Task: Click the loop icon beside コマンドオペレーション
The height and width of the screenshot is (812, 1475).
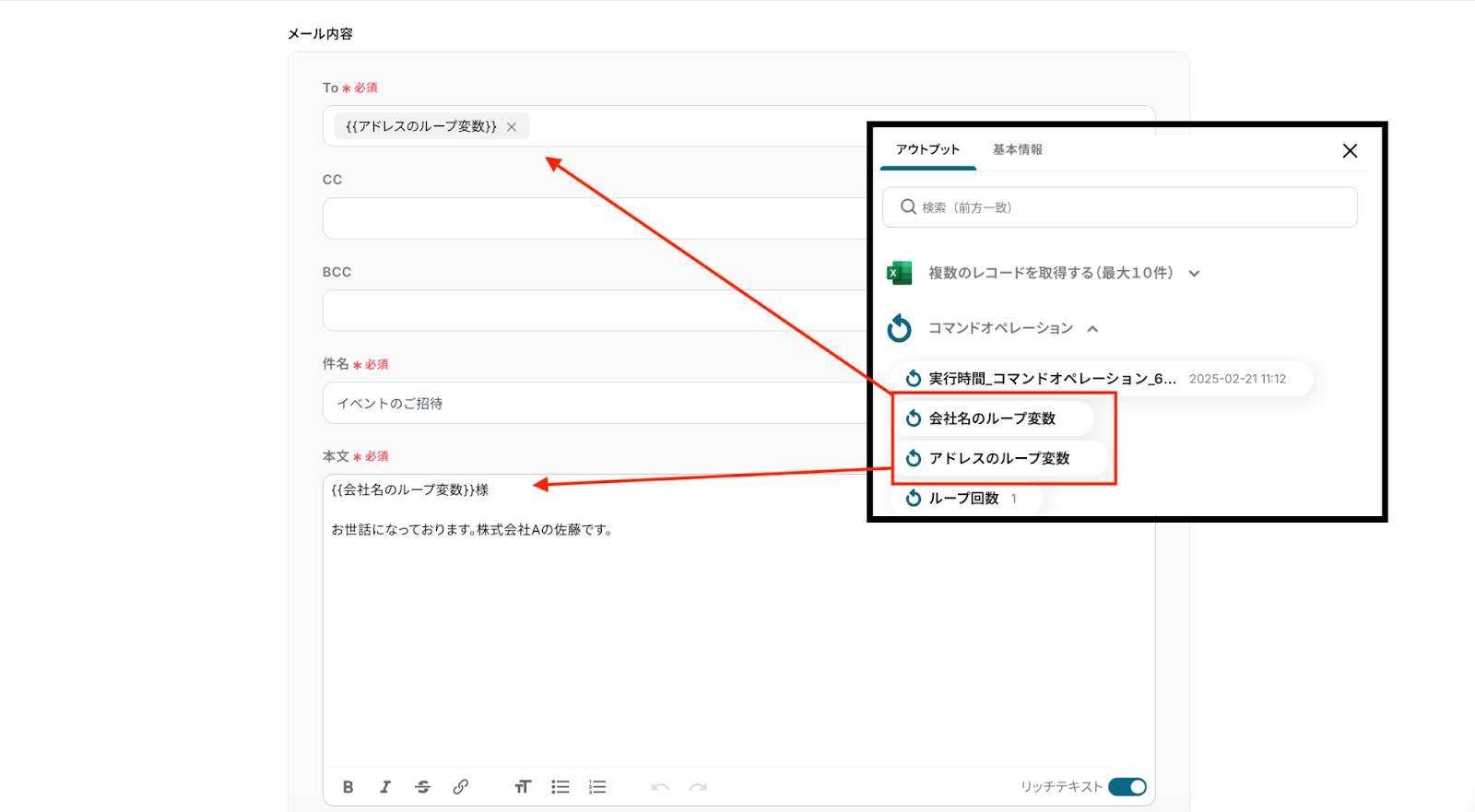Action: [x=899, y=328]
